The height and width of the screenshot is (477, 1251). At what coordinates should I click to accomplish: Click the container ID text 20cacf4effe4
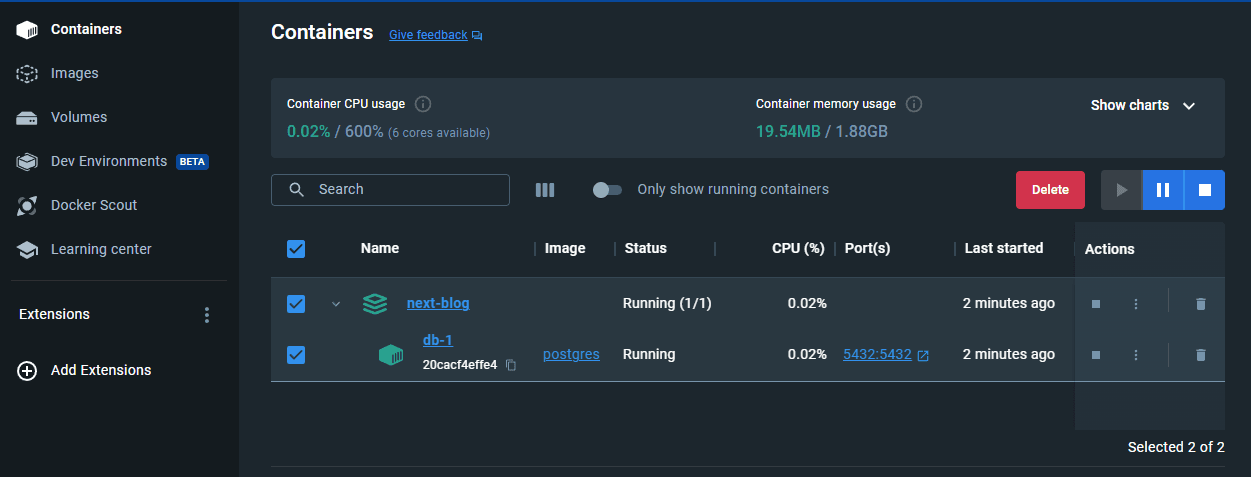[x=460, y=365]
